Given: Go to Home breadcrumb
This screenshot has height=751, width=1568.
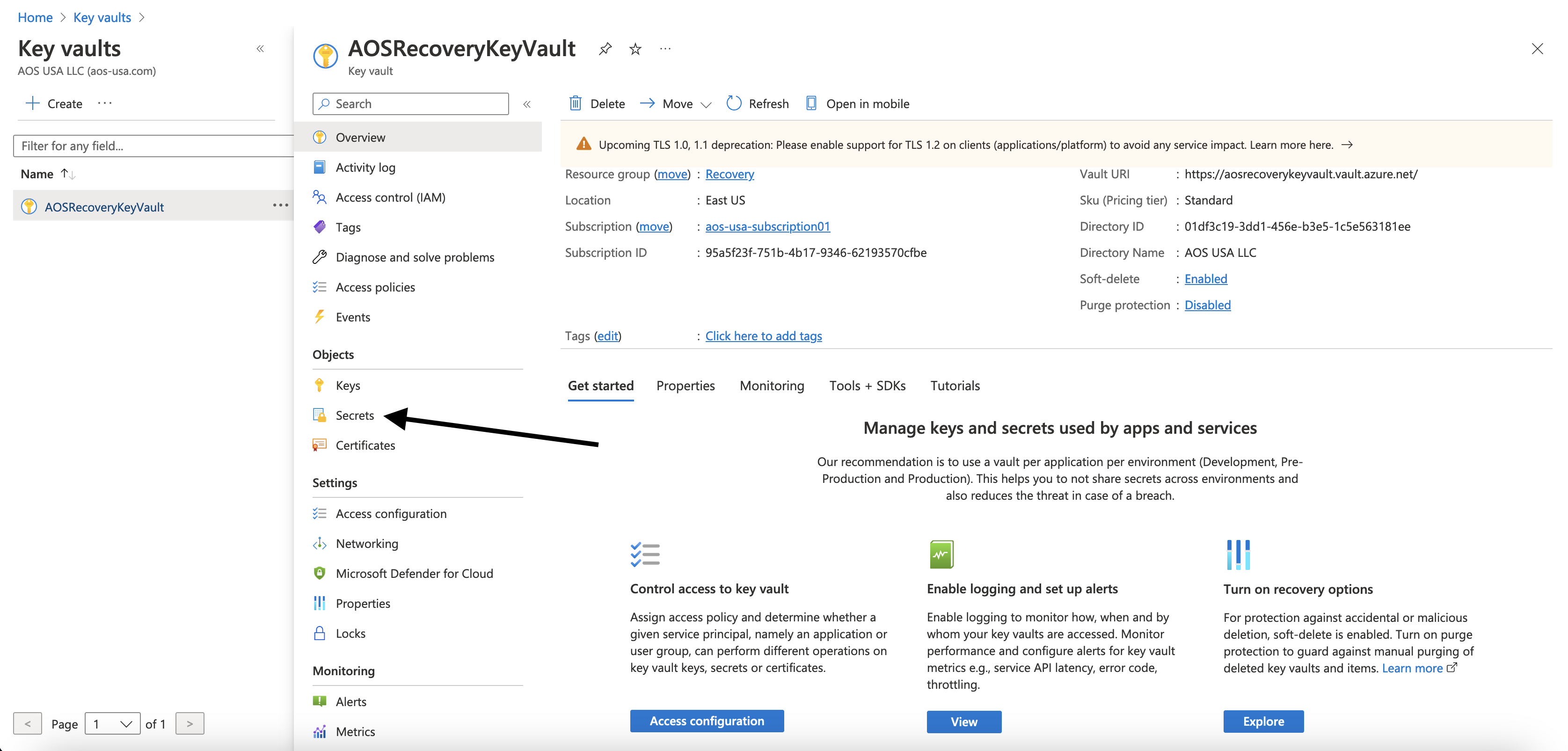Looking at the screenshot, I should point(35,17).
